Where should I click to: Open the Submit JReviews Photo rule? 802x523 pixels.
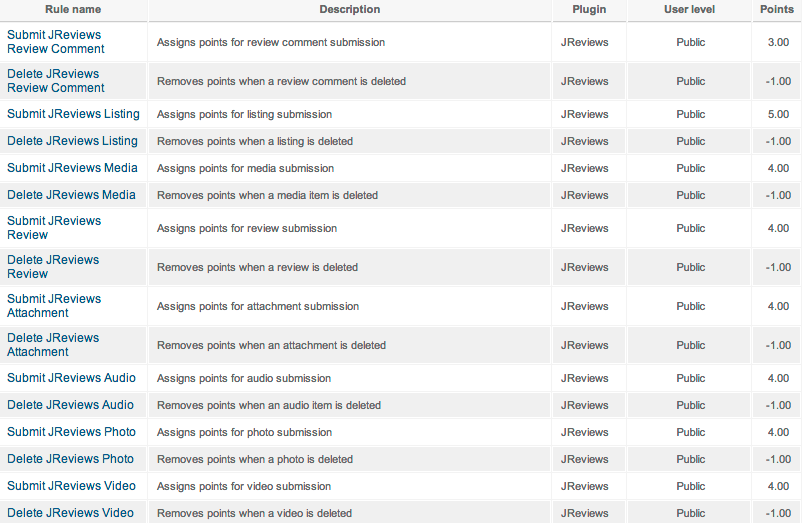click(71, 432)
